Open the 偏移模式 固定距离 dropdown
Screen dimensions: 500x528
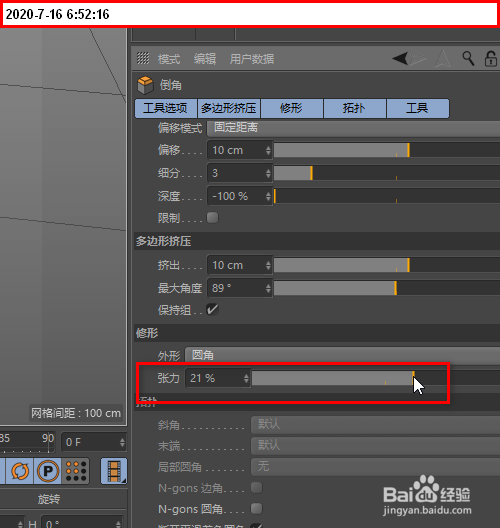[x=354, y=128]
